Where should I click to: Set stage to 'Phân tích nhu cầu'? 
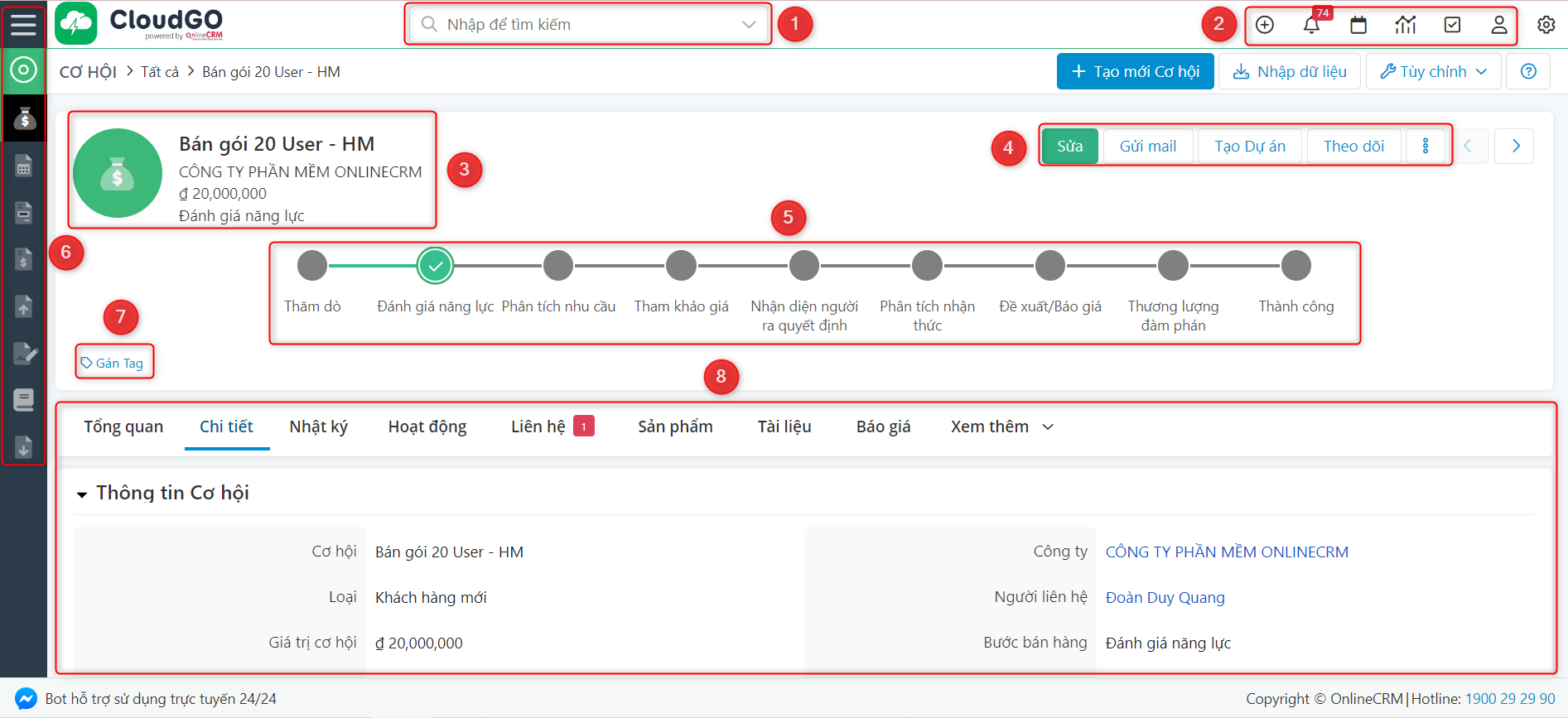pyautogui.click(x=558, y=266)
